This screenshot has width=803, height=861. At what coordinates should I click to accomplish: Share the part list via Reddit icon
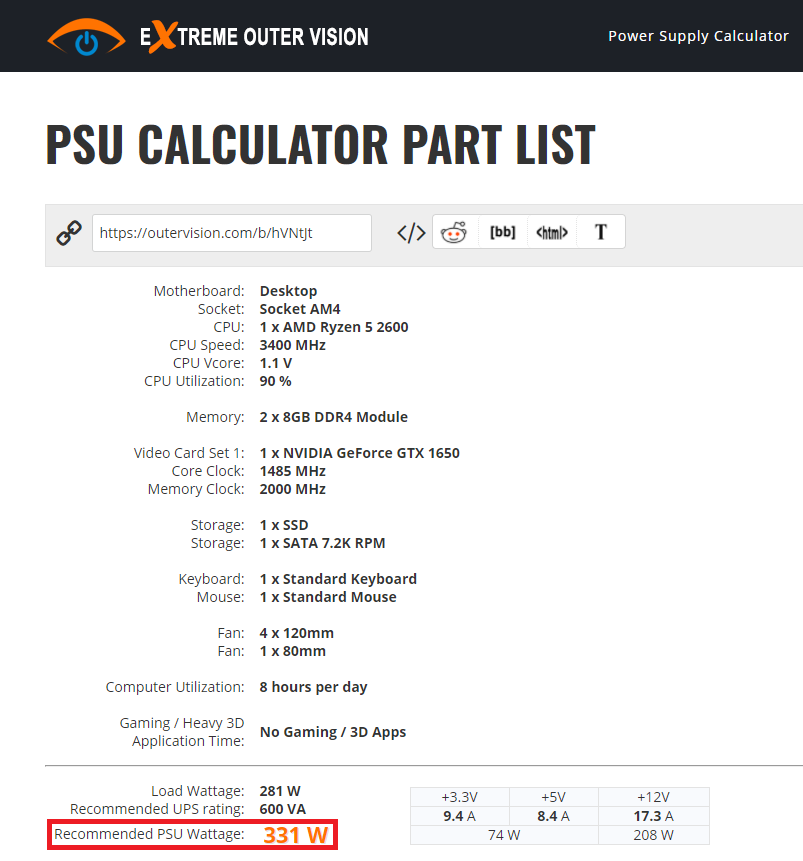[454, 232]
